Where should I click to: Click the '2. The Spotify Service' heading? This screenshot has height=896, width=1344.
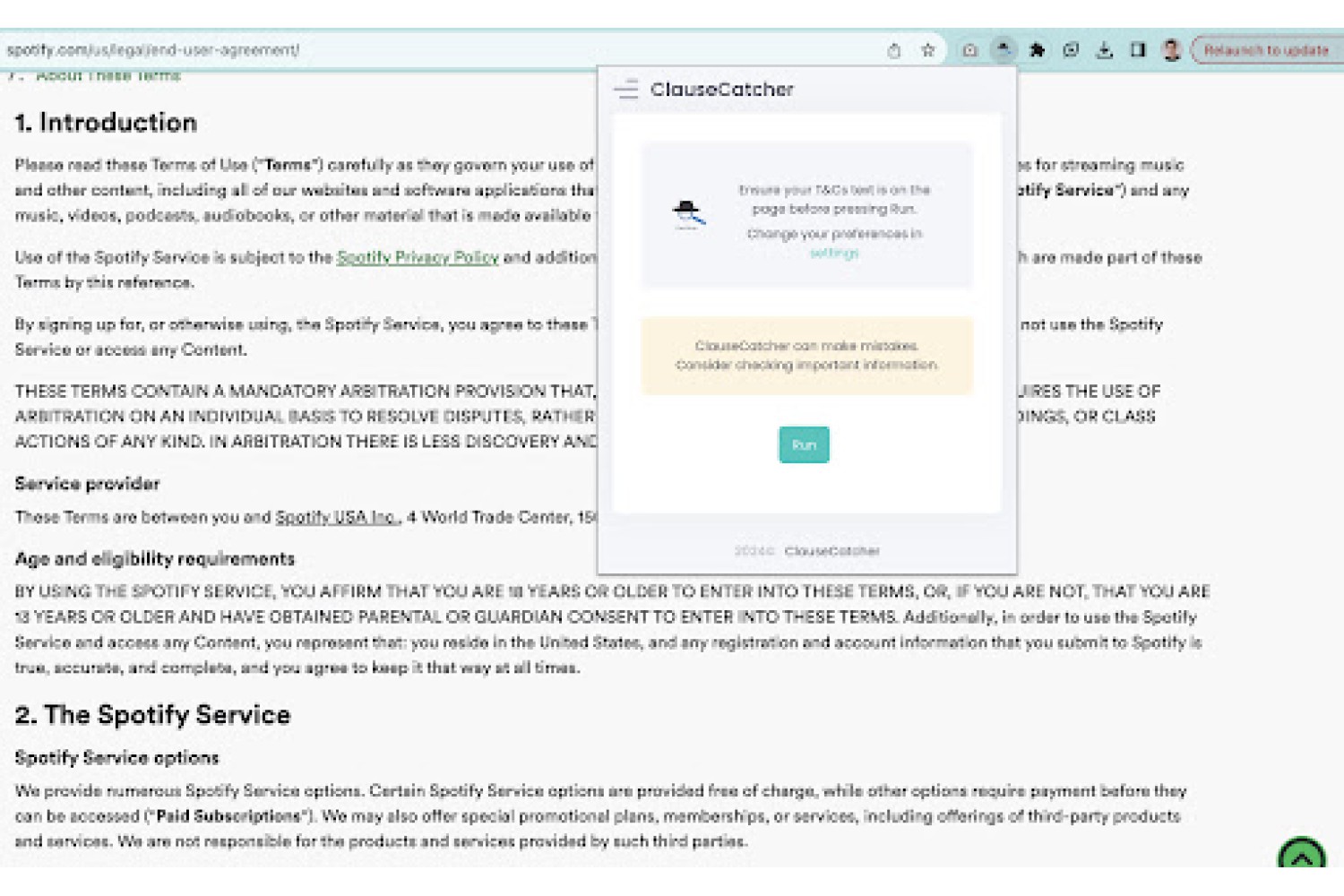(152, 715)
